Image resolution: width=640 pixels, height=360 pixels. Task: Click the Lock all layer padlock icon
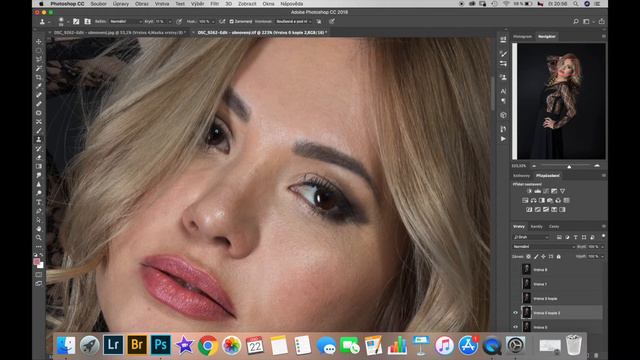pyautogui.click(x=559, y=257)
